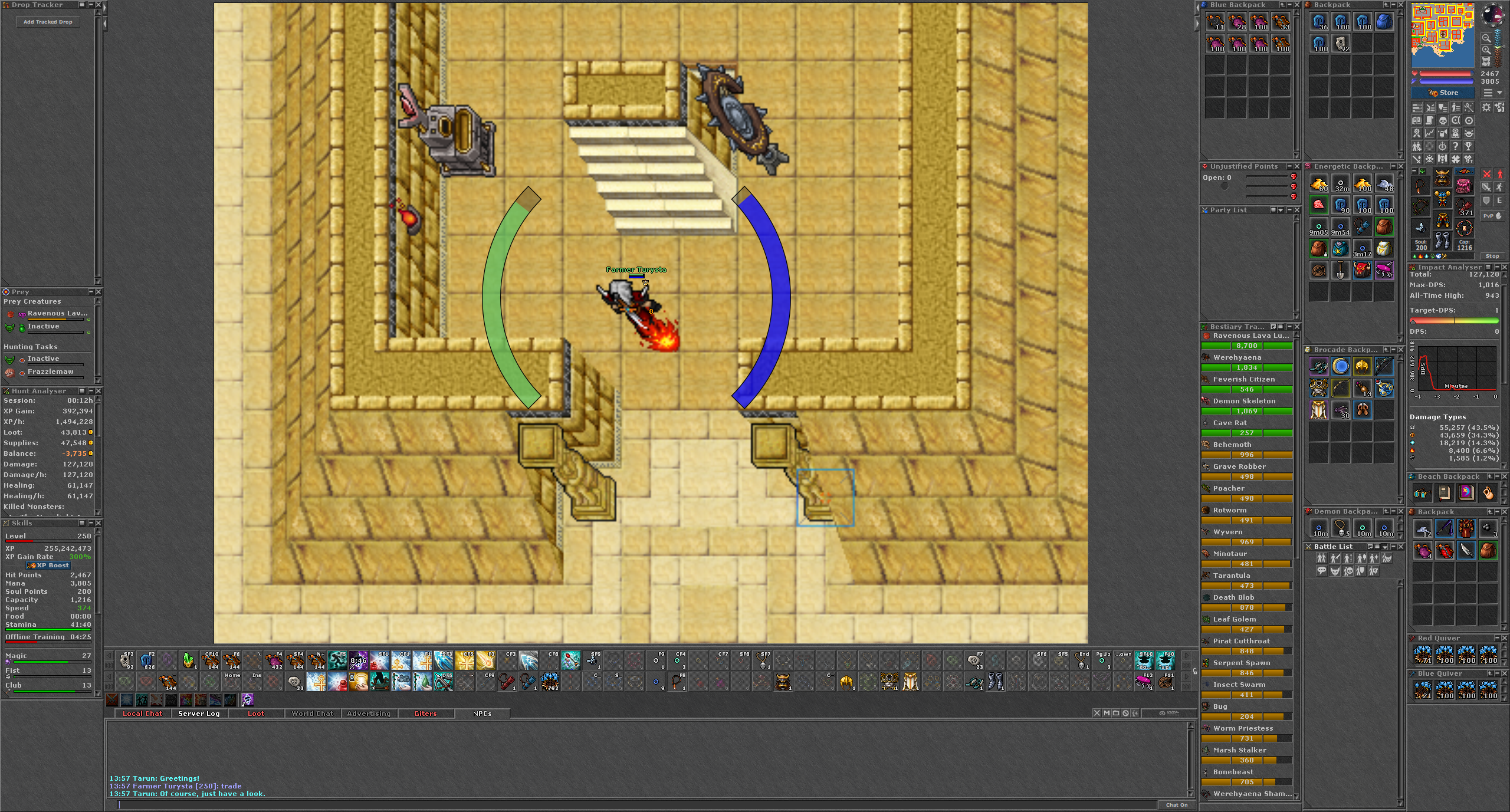Enable the running-figure chase mode

pos(1499,187)
